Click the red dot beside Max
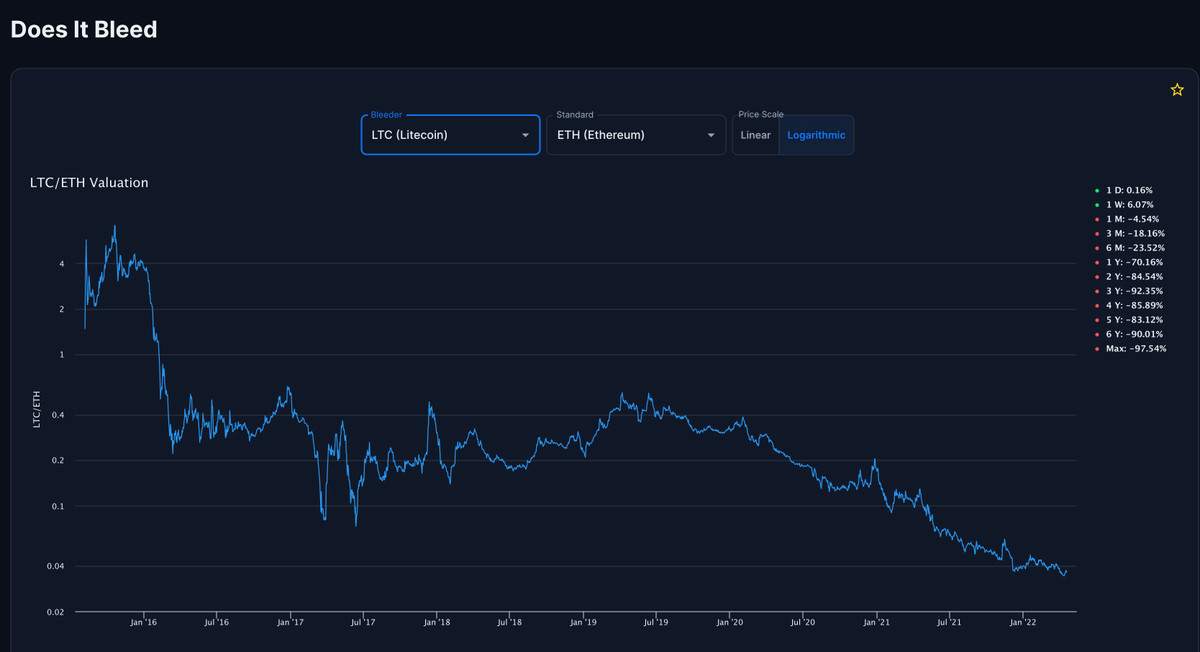The image size is (1200, 652). coord(1096,349)
